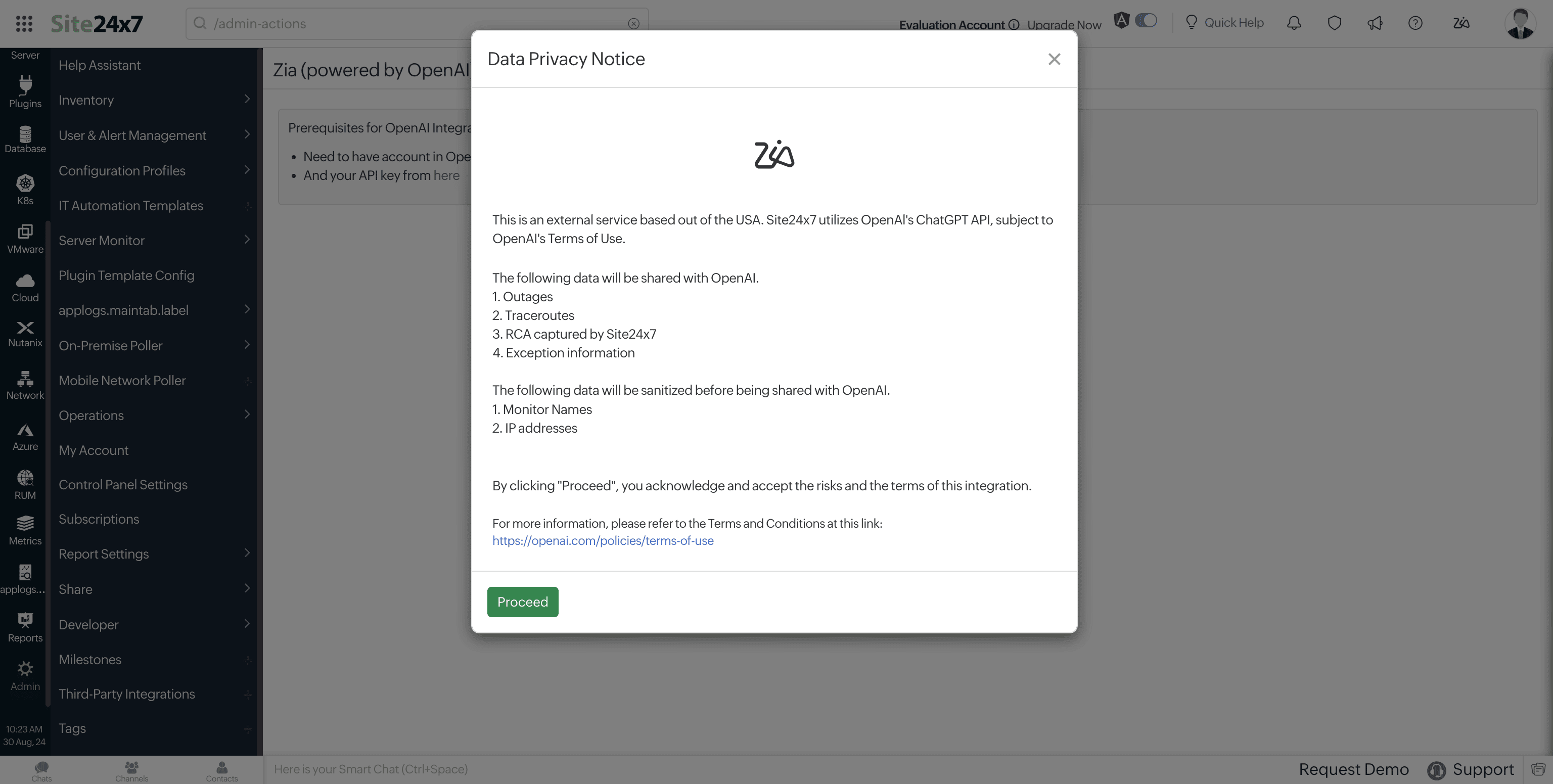Expand the Report Settings submenu
Screen dimensions: 1553x784
coord(154,554)
